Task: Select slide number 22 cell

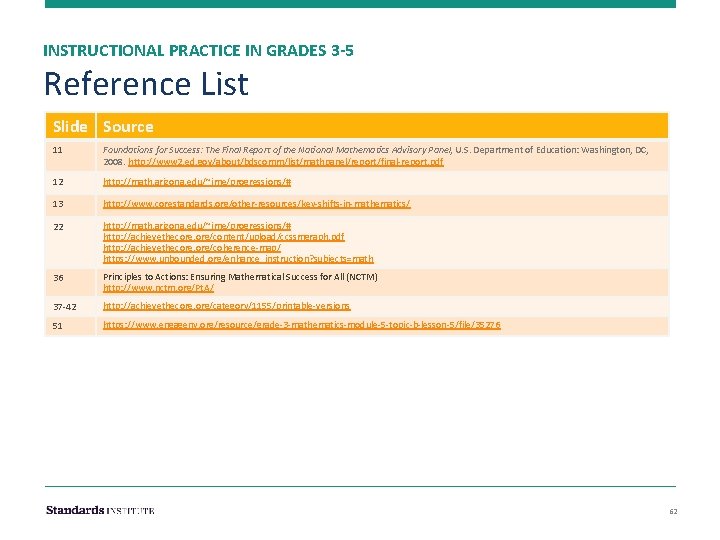Action: [70, 242]
